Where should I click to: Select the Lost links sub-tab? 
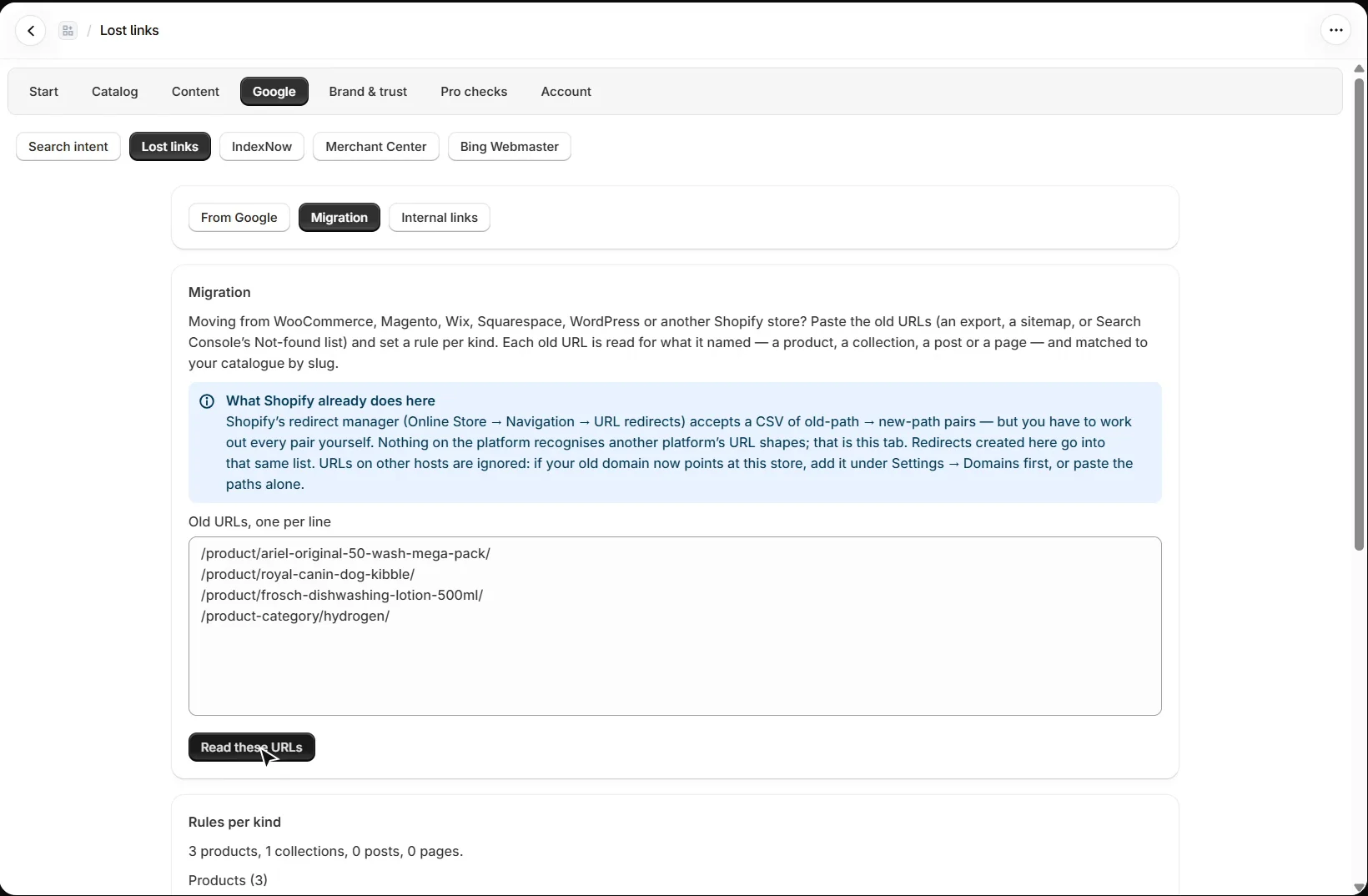tap(170, 147)
